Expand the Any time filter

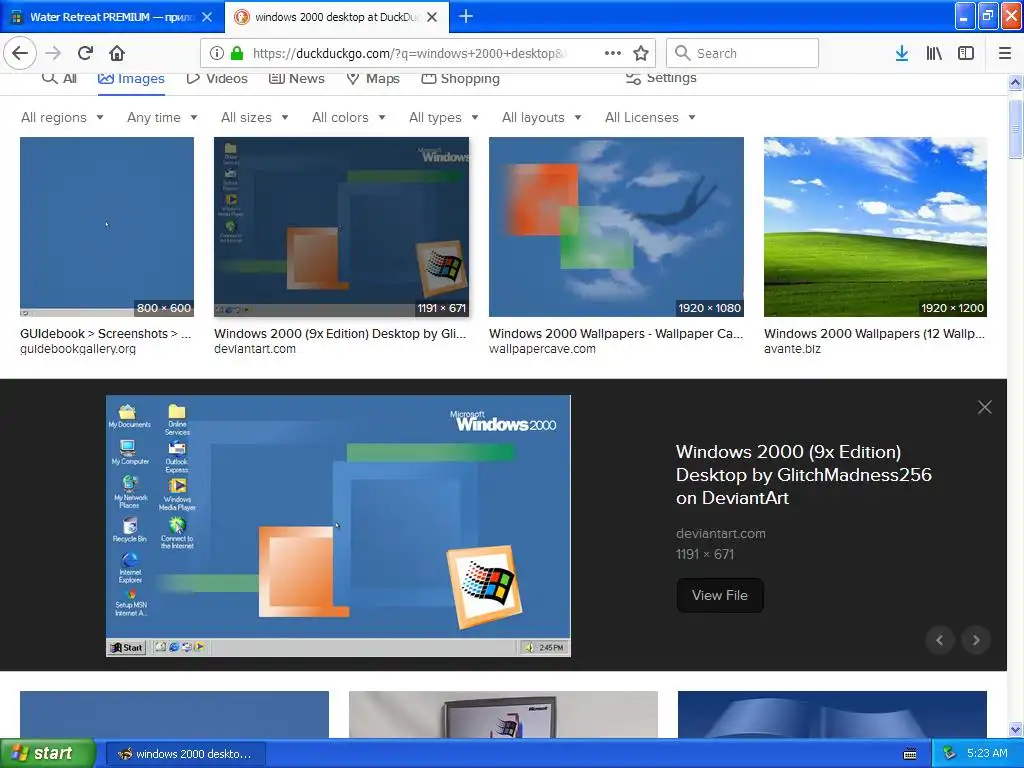click(x=163, y=118)
